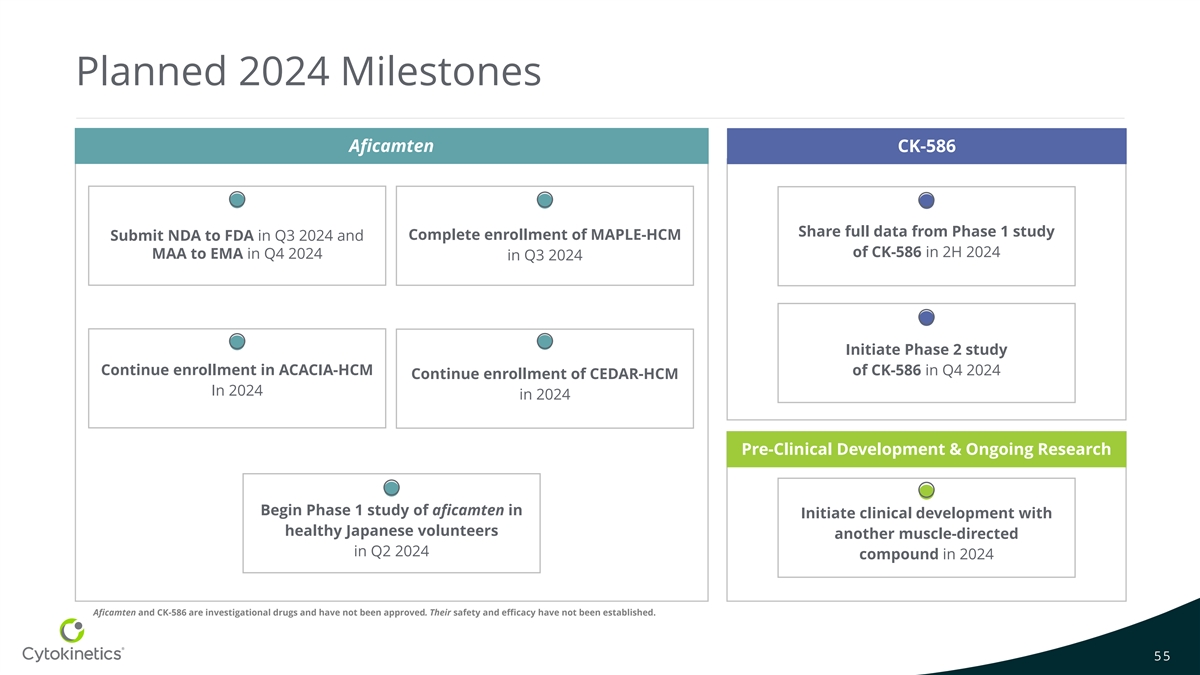Click the teal dot above Continue enrollment in ACACIA-HCM
The image size is (1200, 675).
pos(237,342)
